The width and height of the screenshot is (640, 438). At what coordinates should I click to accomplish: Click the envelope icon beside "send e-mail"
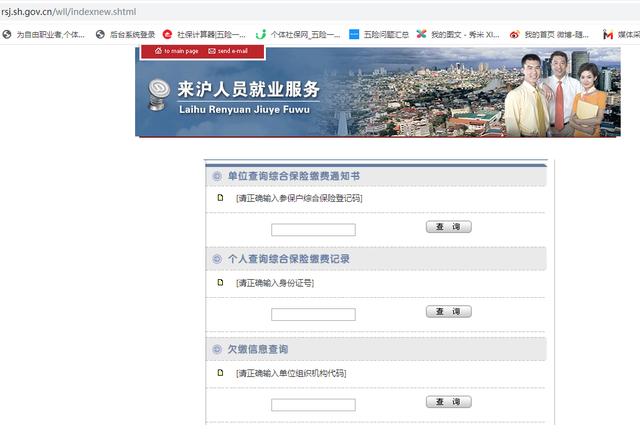coord(212,51)
